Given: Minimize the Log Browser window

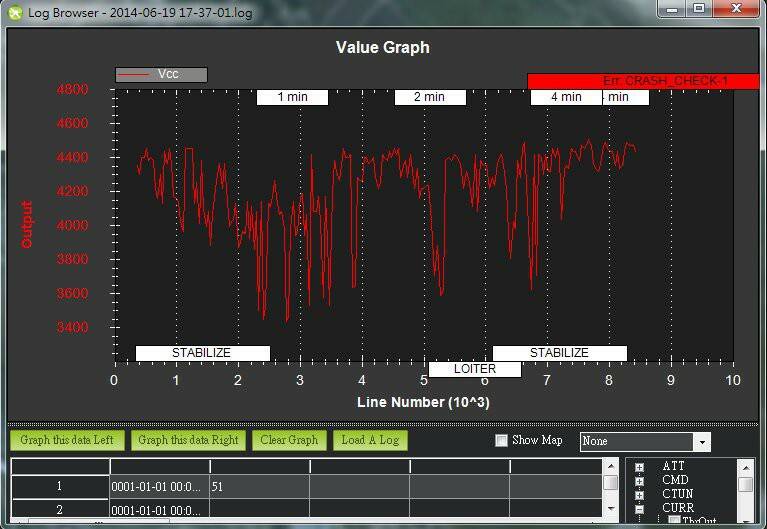Looking at the screenshot, I should tap(673, 9).
